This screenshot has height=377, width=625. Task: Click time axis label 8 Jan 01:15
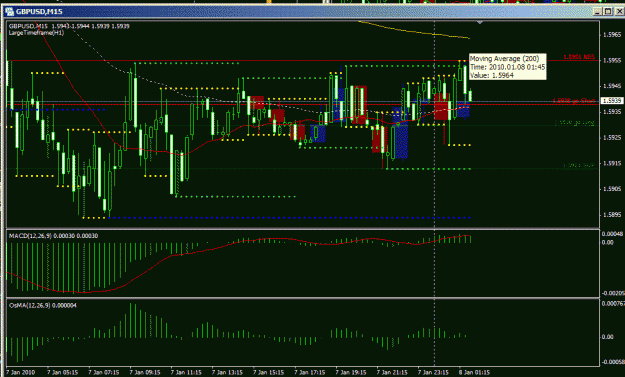tap(475, 372)
